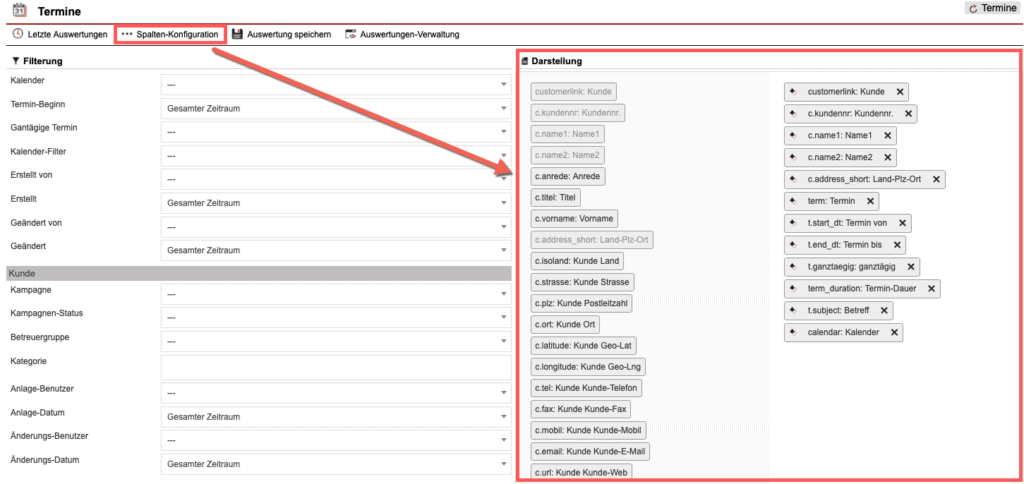Screen dimensions: 1024x484
Task: Click move handle icon on t.subject: Betreff
Action: coord(792,310)
